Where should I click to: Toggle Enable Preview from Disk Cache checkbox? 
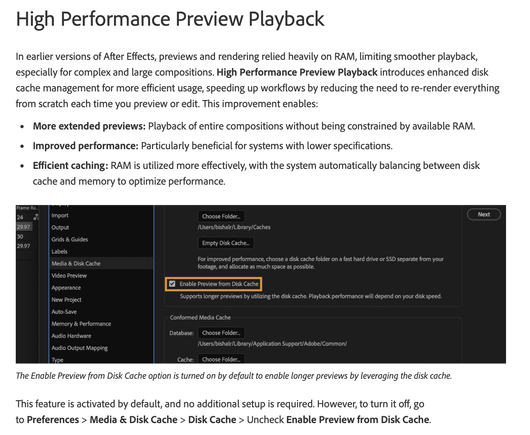pyautogui.click(x=172, y=284)
